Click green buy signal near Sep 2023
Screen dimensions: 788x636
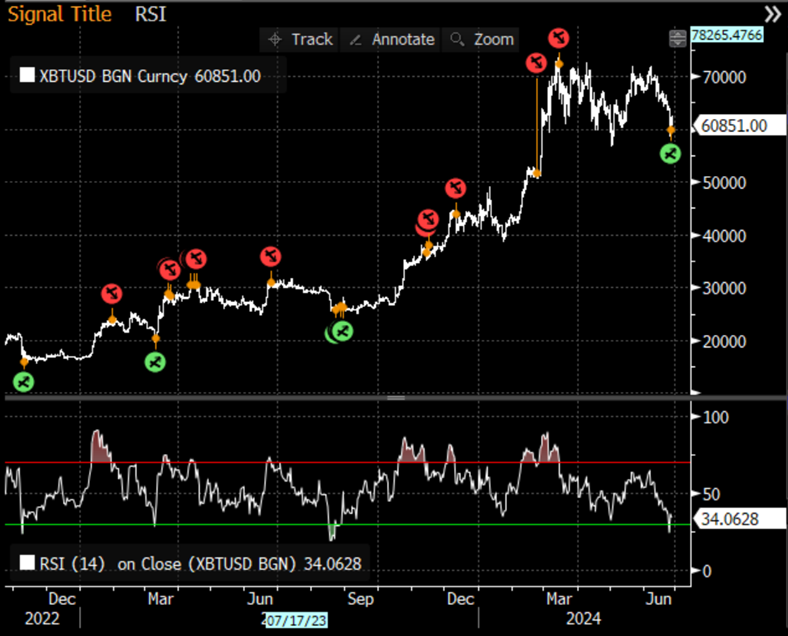342,331
